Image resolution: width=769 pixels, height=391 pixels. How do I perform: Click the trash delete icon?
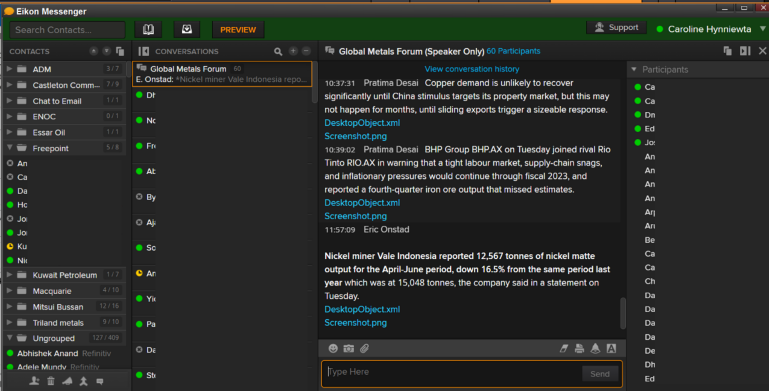(51, 381)
